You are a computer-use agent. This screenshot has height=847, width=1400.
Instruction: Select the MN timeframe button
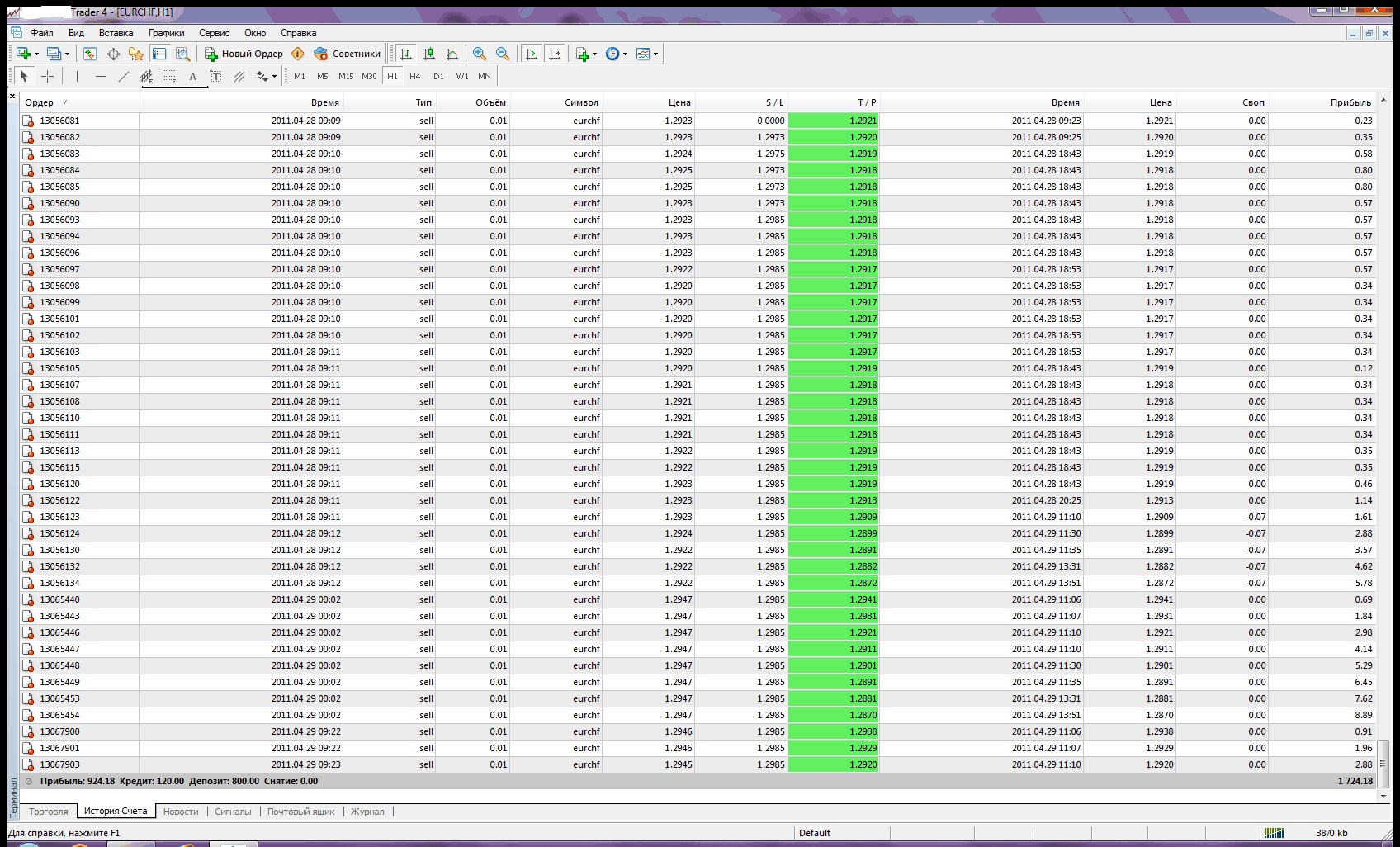(x=485, y=76)
